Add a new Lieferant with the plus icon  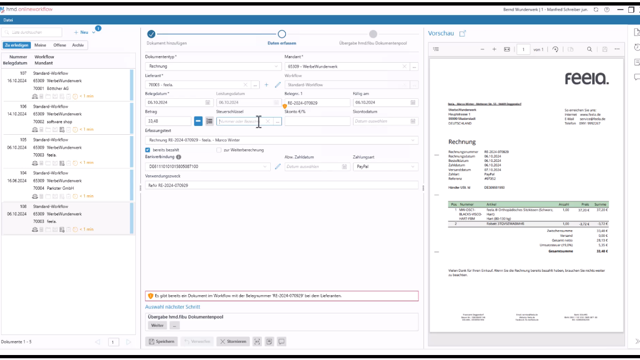[x=267, y=85]
